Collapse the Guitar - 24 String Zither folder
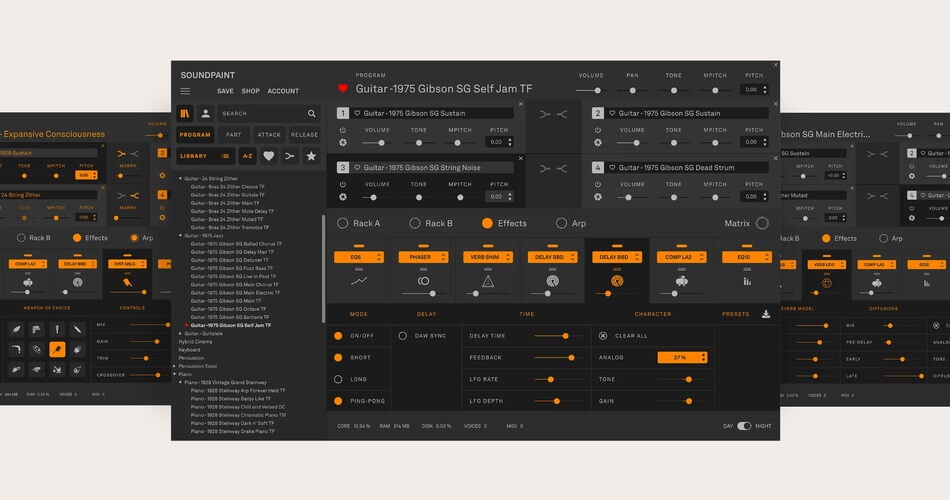 (180, 179)
